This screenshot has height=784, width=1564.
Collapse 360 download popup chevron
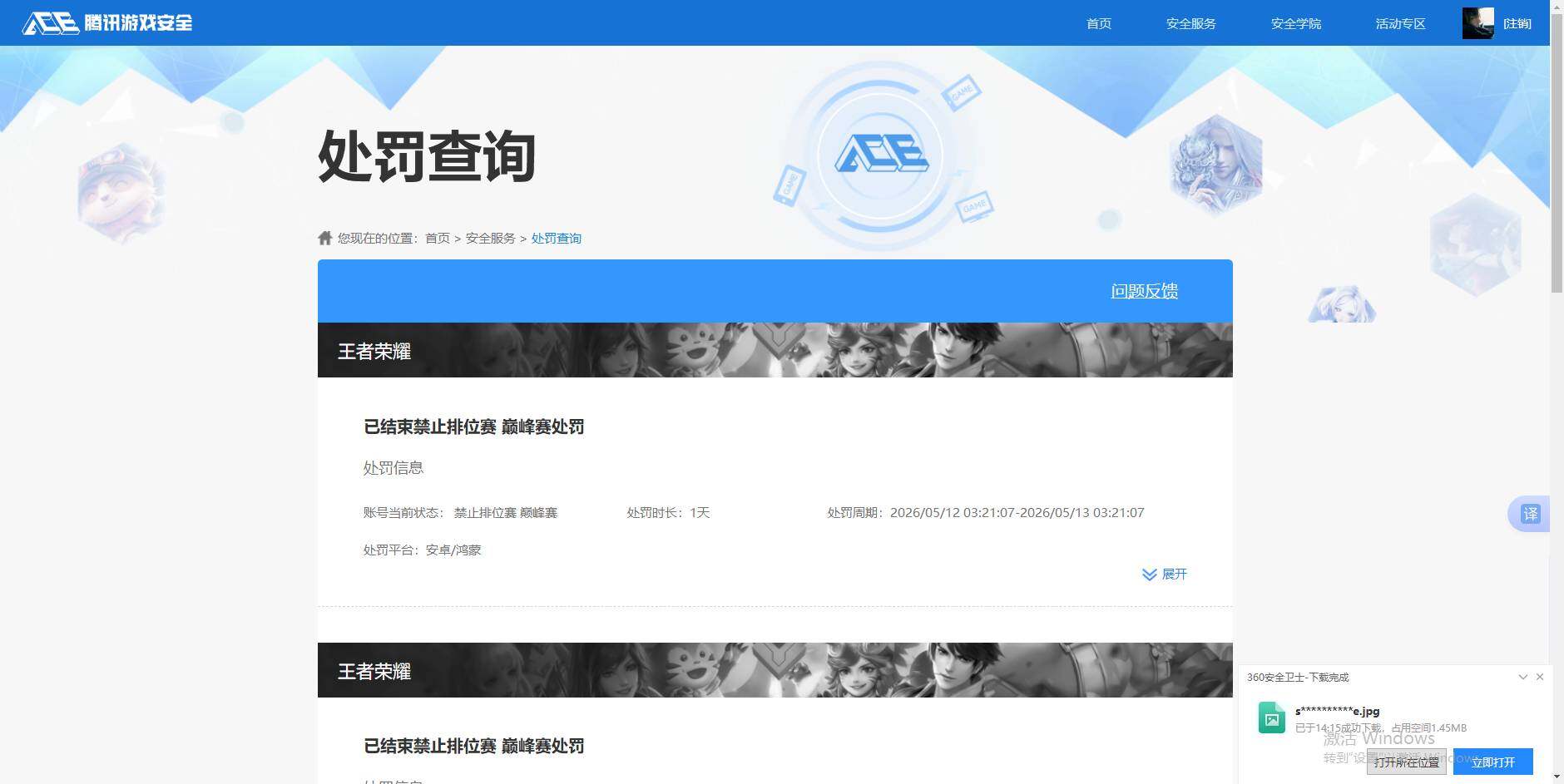(x=1522, y=677)
